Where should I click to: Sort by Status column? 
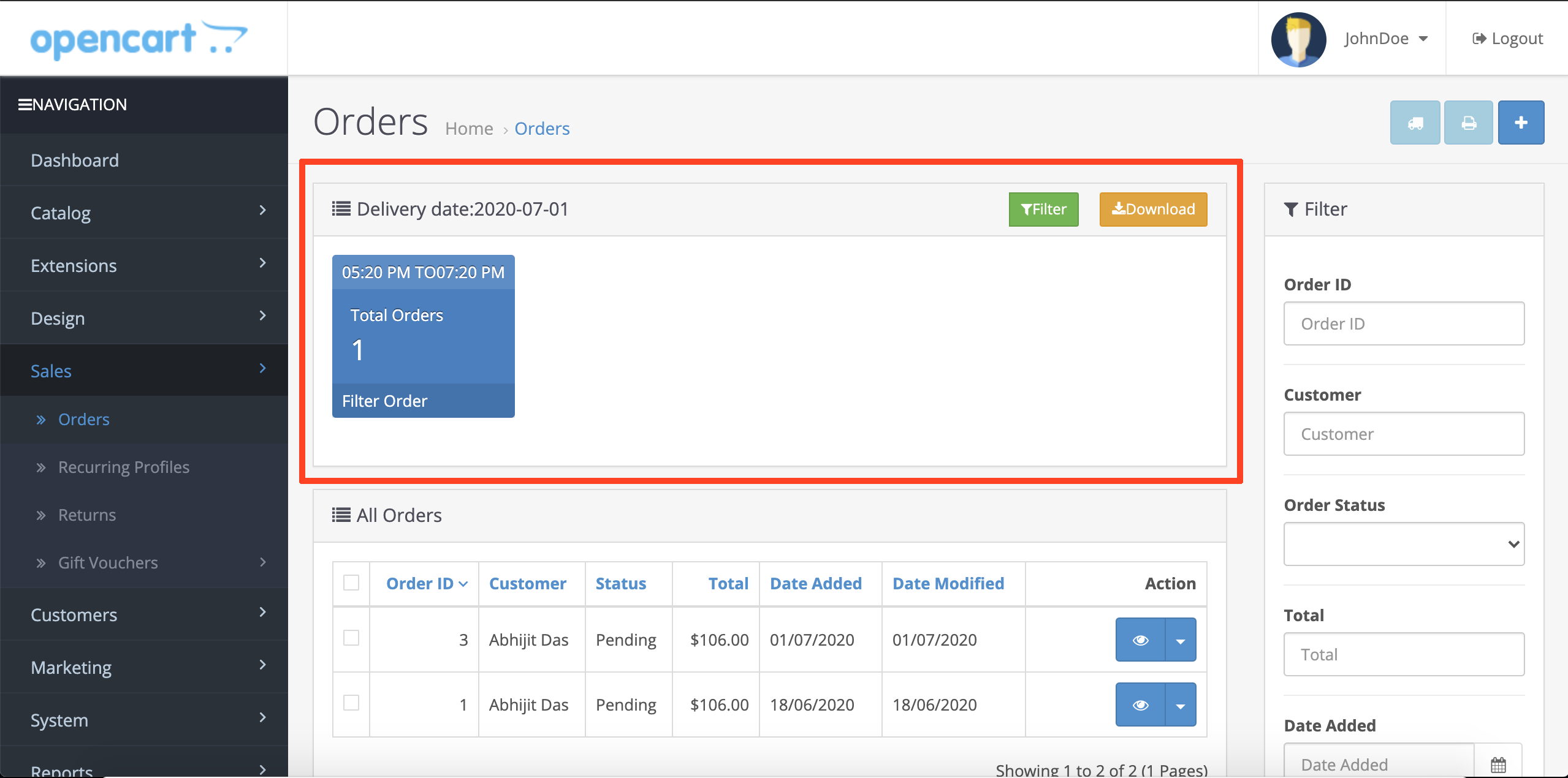[621, 584]
